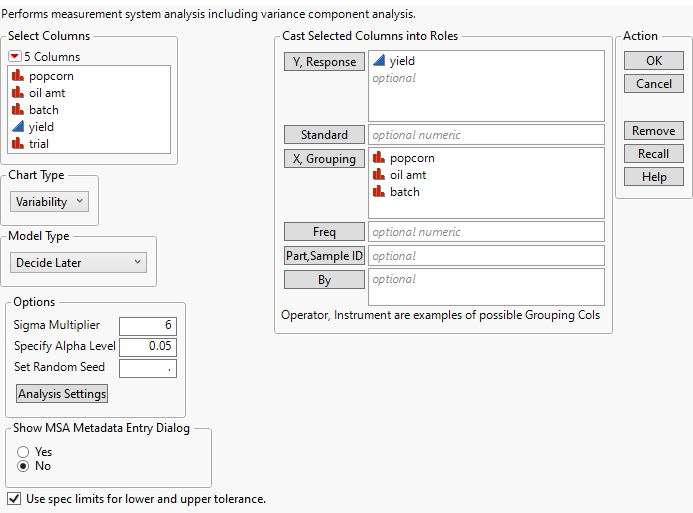Image resolution: width=693 pixels, height=513 pixels.
Task: Click oil amt icon in X, Grouping box
Action: (379, 175)
